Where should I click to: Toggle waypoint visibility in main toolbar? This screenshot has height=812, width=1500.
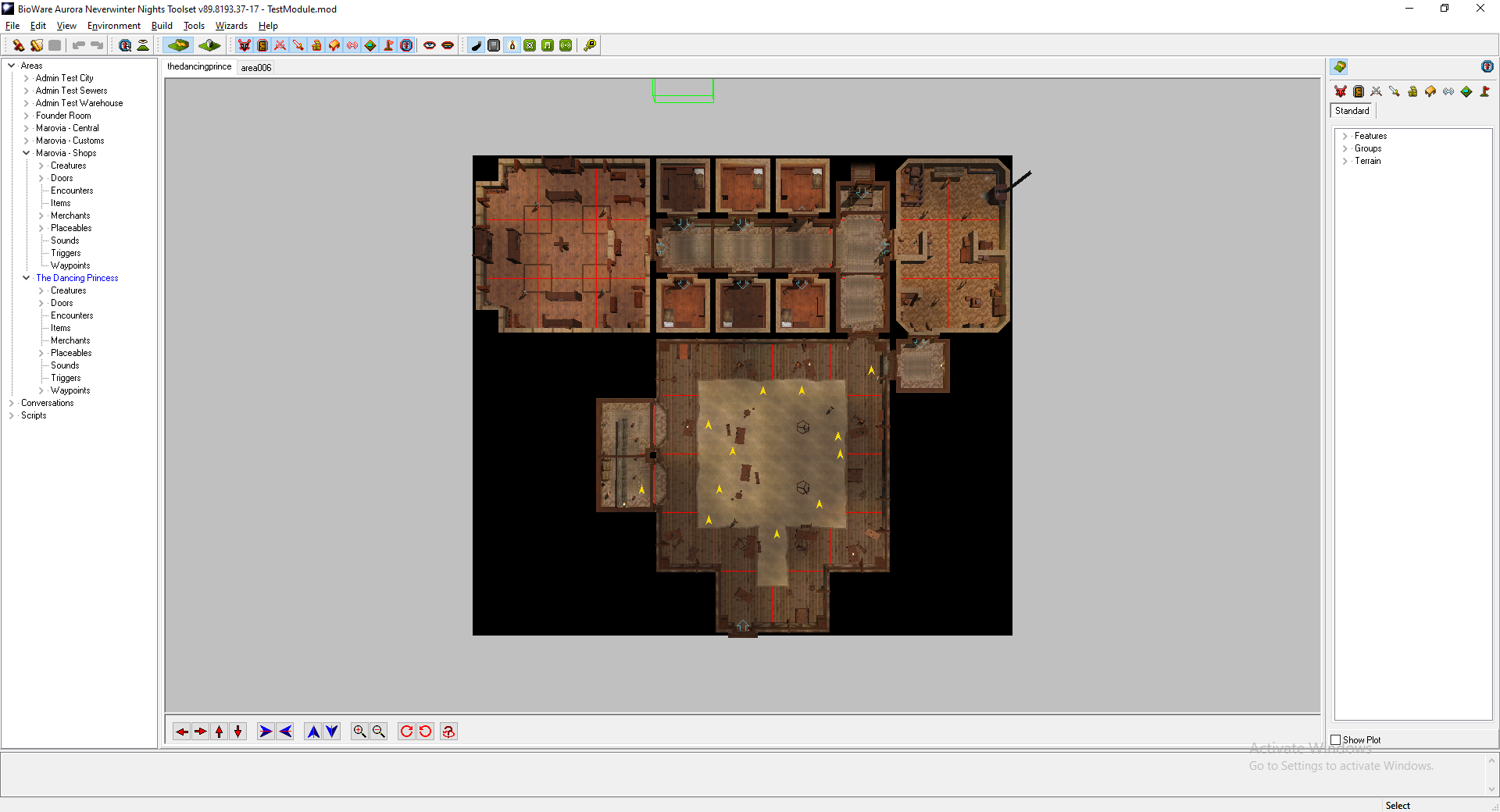[x=388, y=45]
